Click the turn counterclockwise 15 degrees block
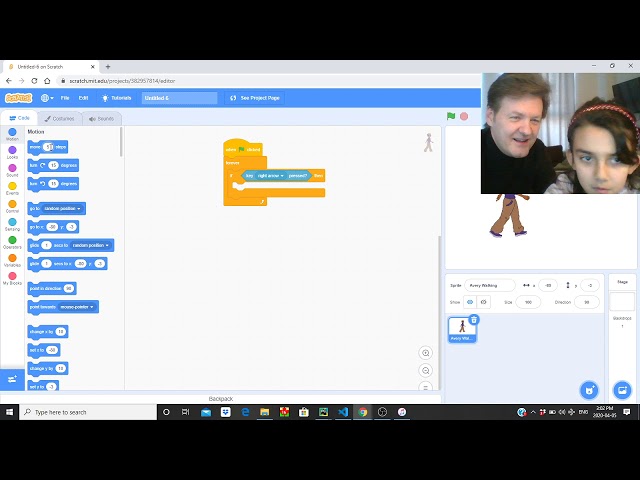The width and height of the screenshot is (640, 480). (53, 184)
